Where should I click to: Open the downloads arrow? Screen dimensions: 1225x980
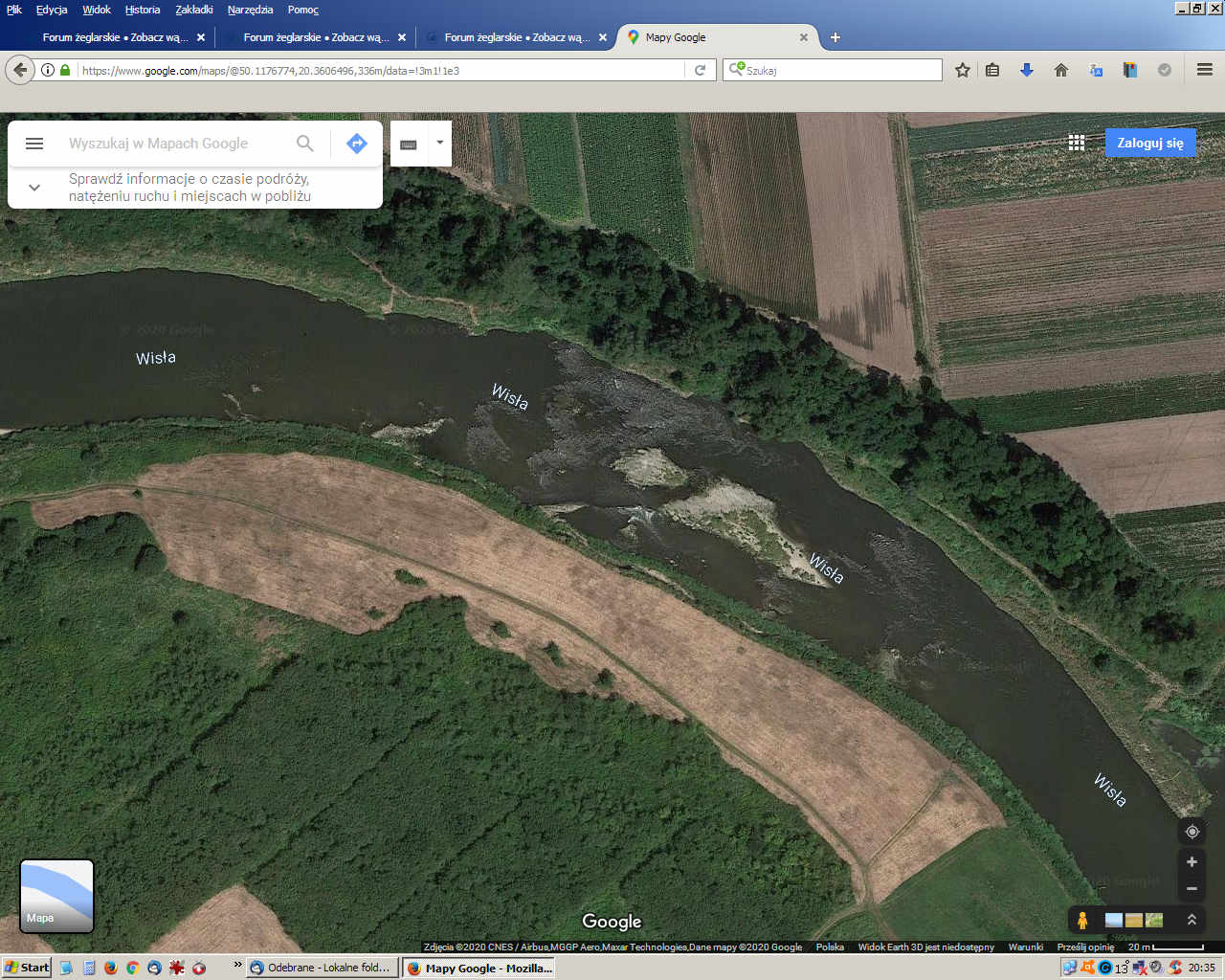click(1027, 70)
